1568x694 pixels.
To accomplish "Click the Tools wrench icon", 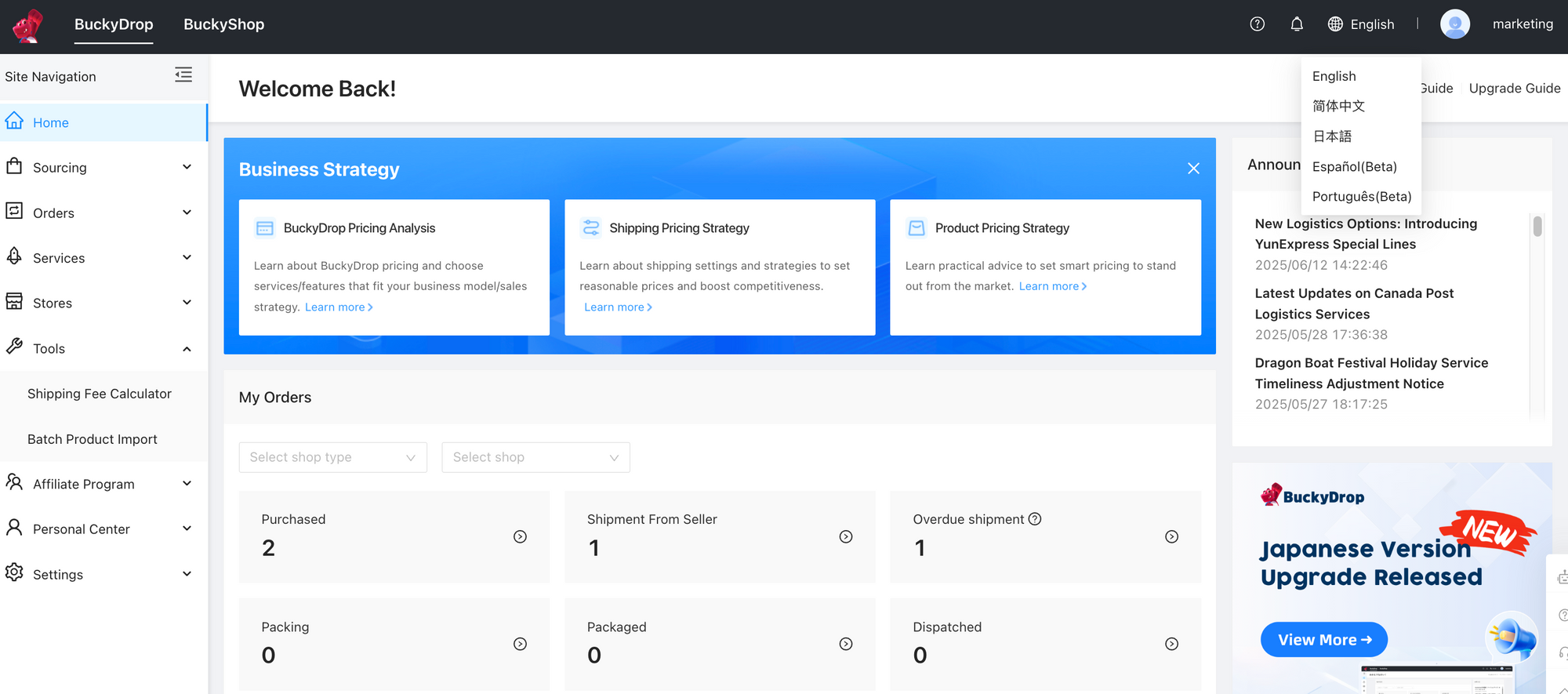I will 14,347.
